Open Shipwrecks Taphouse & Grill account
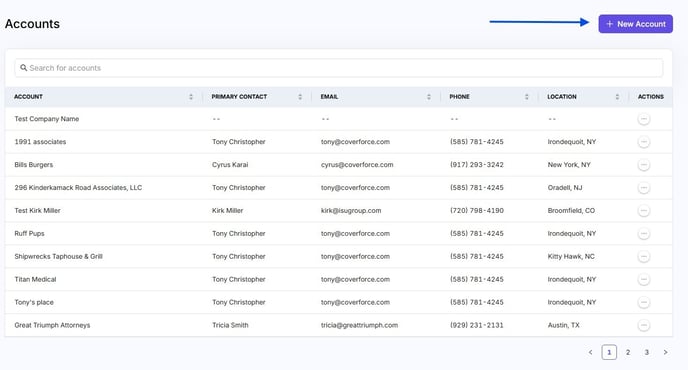This screenshot has height=370, width=688. (58, 256)
